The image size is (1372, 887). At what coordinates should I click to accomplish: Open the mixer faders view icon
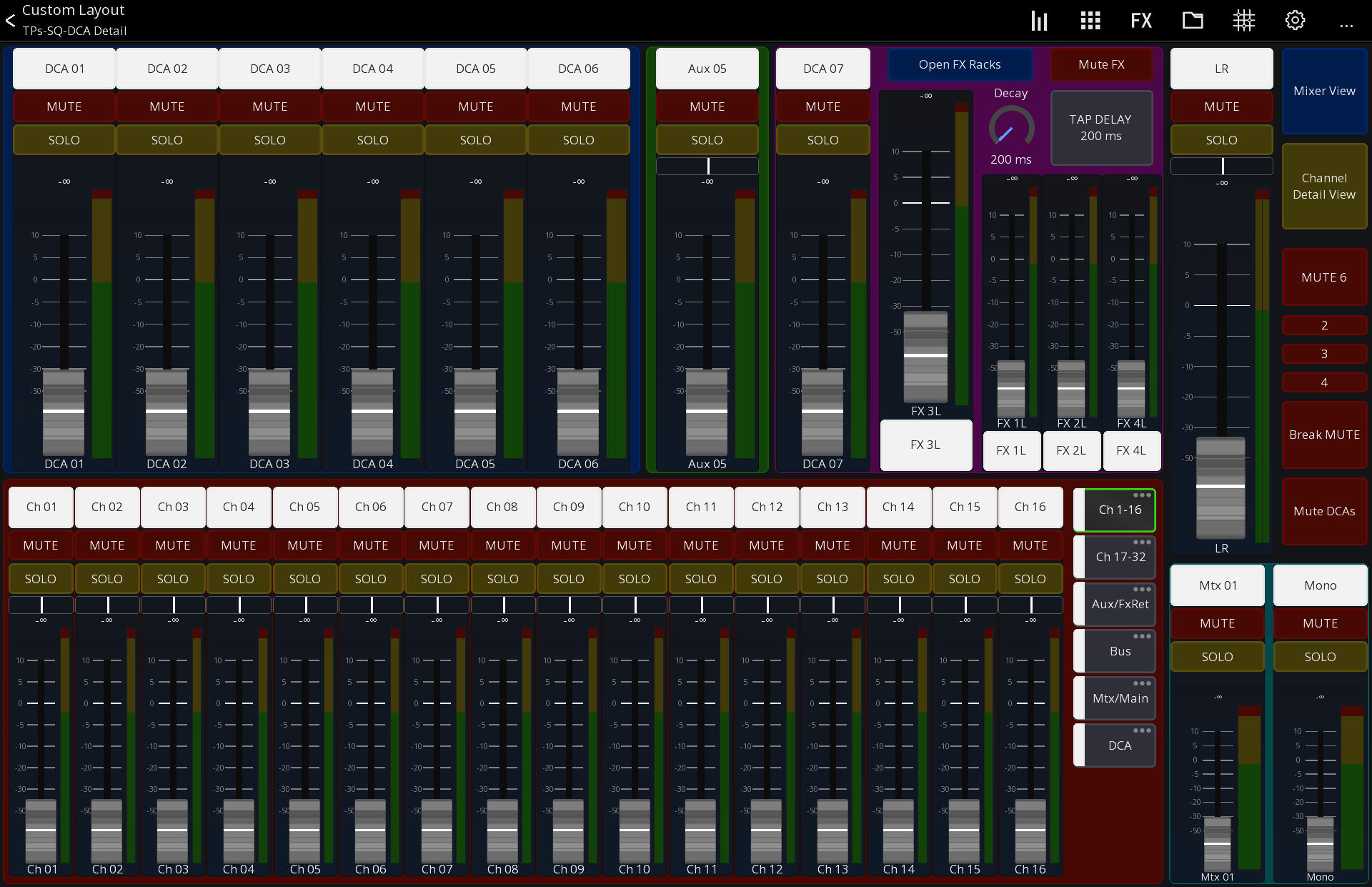tap(1039, 21)
